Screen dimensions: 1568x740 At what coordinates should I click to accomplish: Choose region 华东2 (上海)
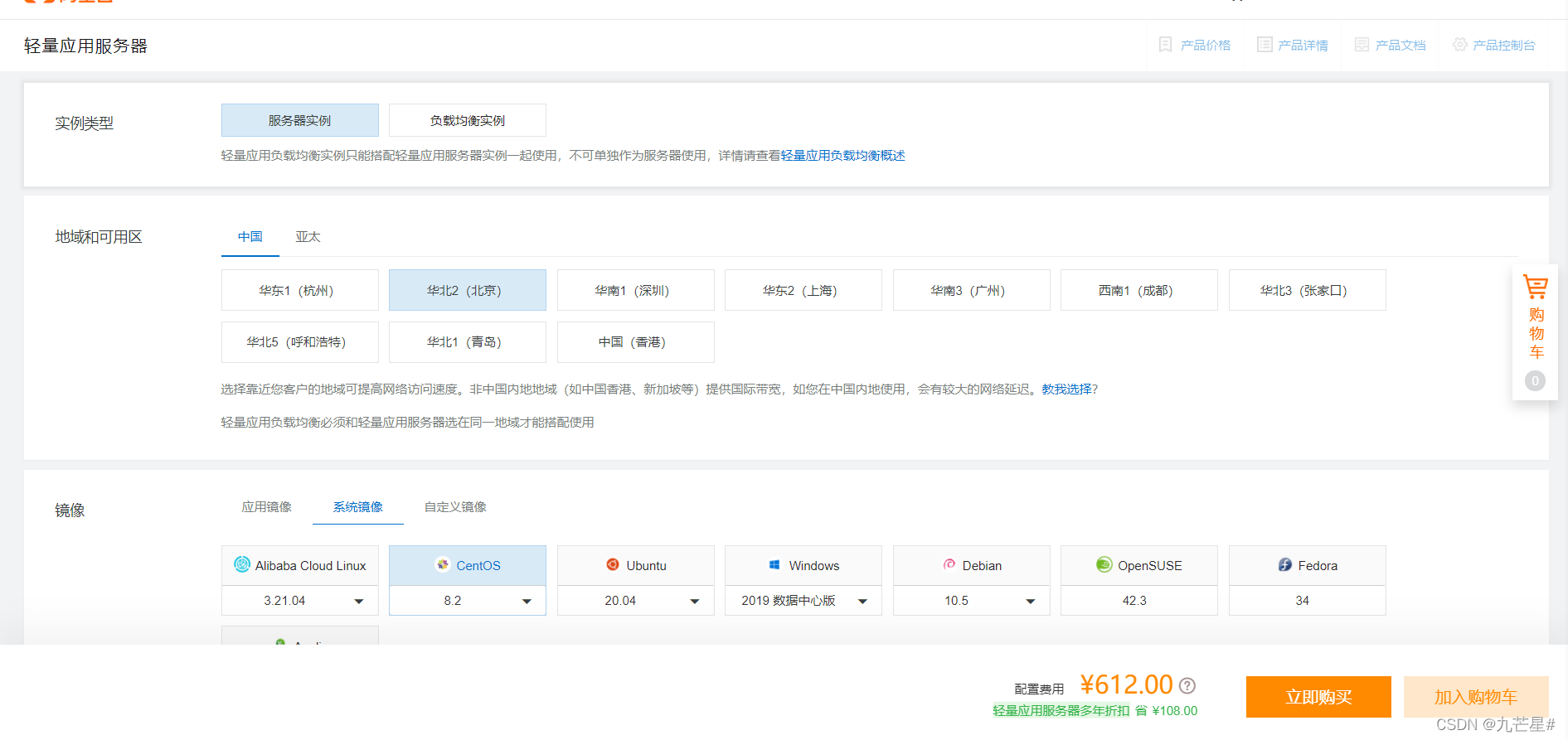[x=803, y=290]
